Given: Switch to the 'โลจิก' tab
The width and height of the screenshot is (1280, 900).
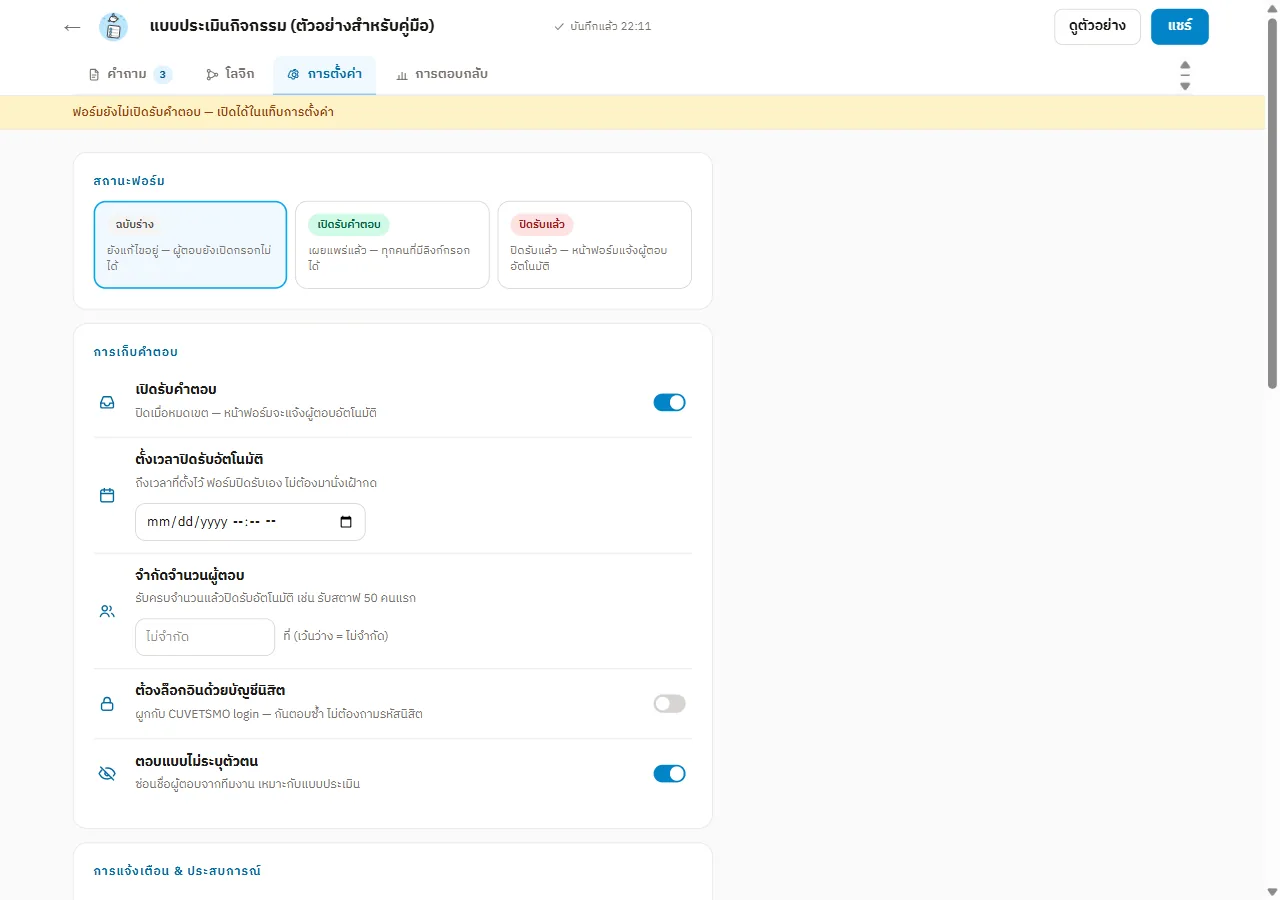Looking at the screenshot, I should [230, 75].
